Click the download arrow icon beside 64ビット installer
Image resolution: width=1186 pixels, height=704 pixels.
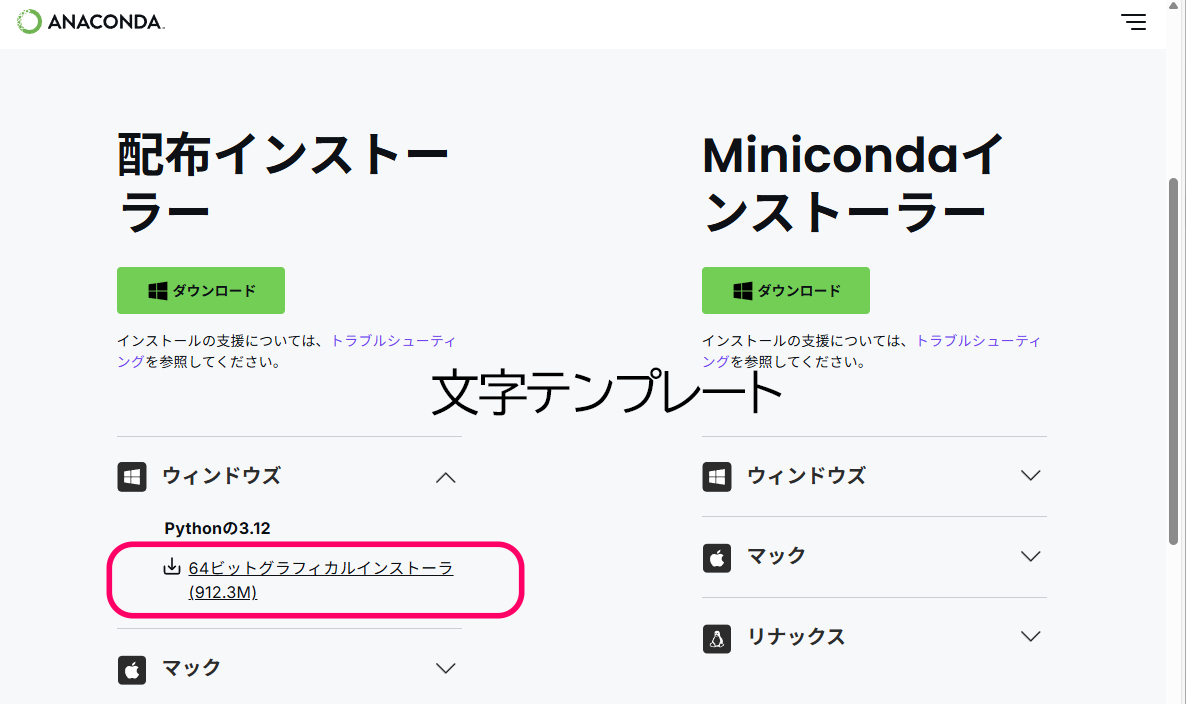(x=172, y=566)
